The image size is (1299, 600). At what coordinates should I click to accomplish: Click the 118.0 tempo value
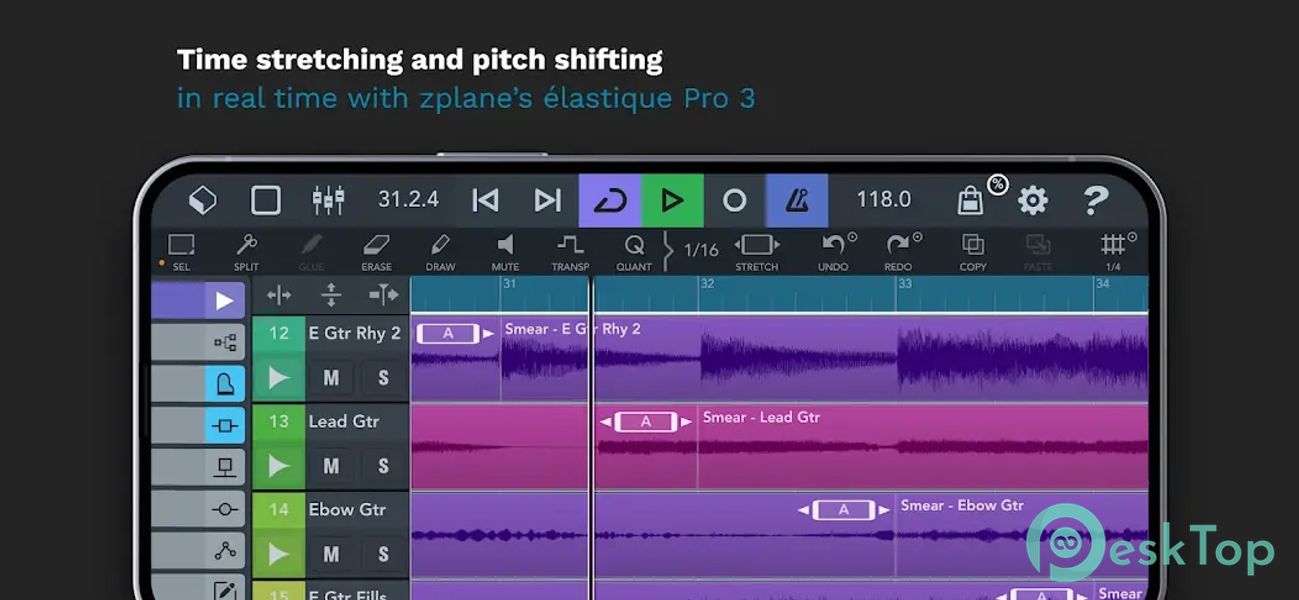[x=883, y=199]
